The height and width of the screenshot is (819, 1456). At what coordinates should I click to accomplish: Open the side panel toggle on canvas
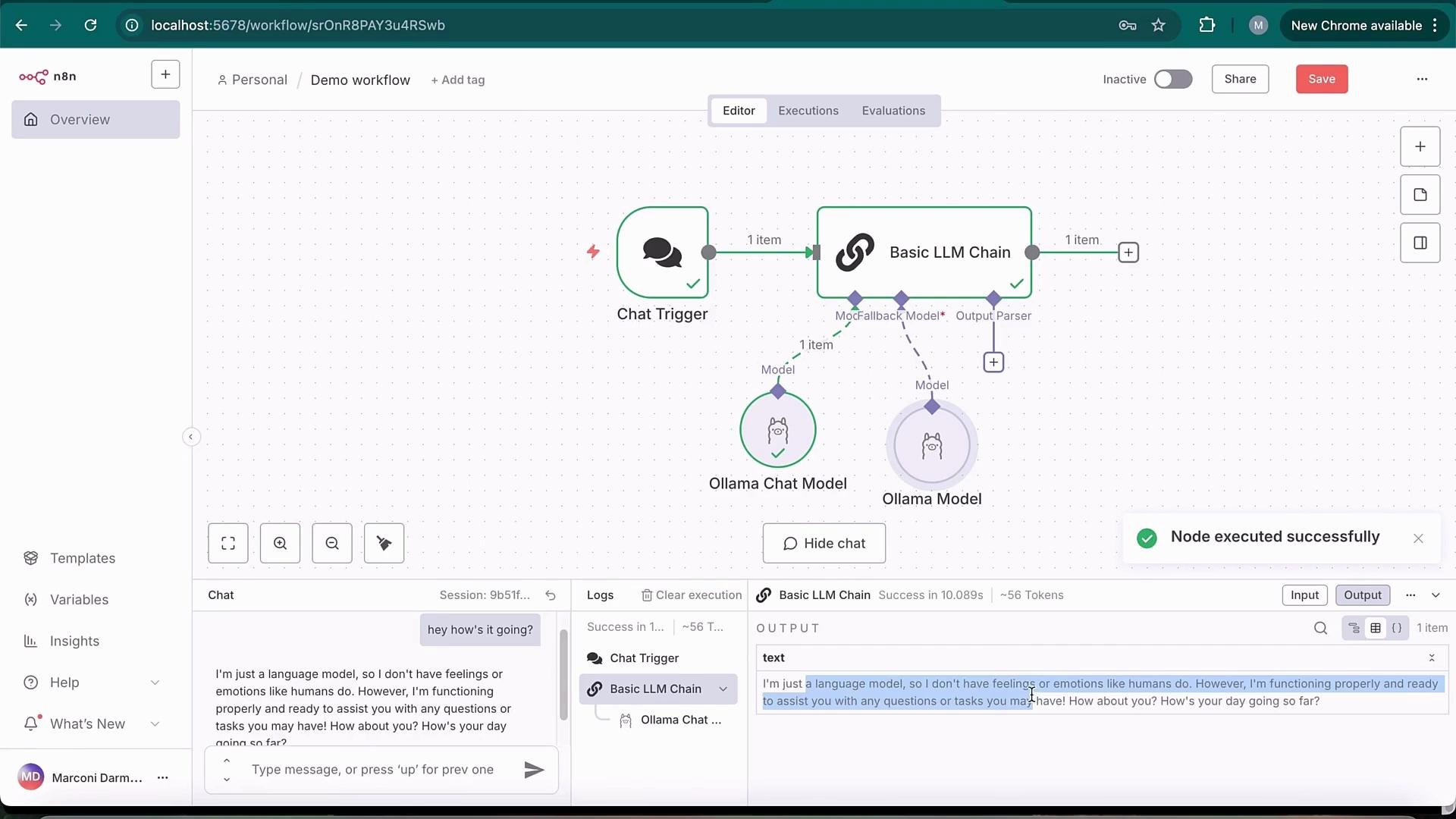[1420, 243]
